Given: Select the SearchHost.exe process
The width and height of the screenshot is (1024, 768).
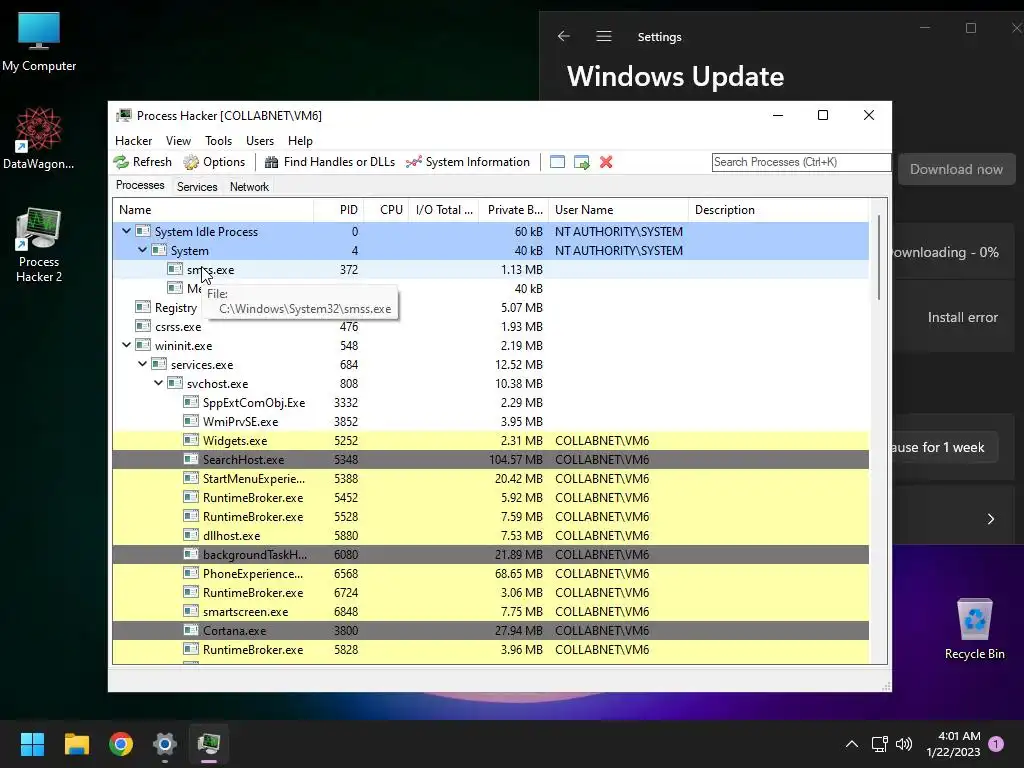Looking at the screenshot, I should click(490, 460).
